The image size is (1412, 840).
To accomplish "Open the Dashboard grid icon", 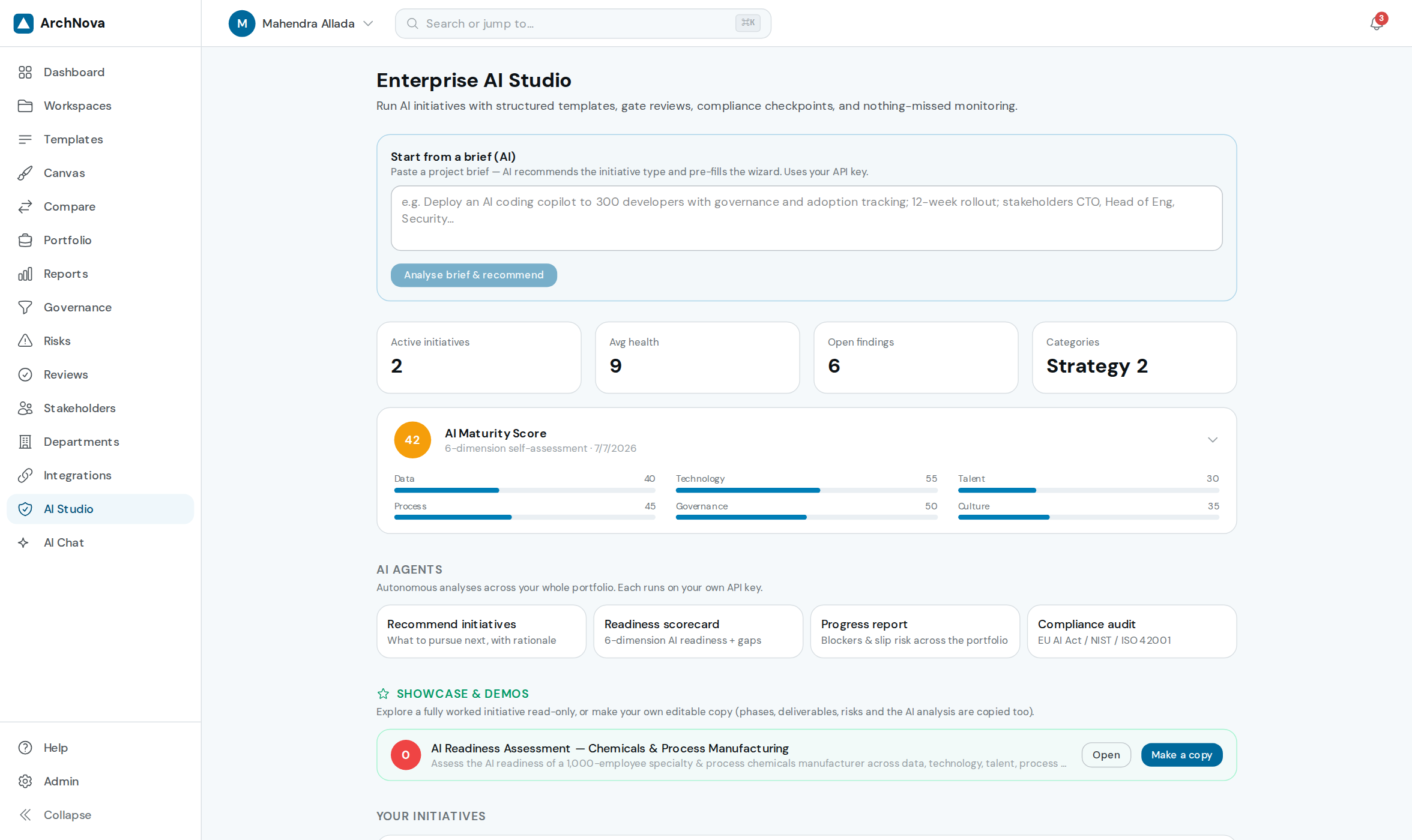I will [x=25, y=72].
